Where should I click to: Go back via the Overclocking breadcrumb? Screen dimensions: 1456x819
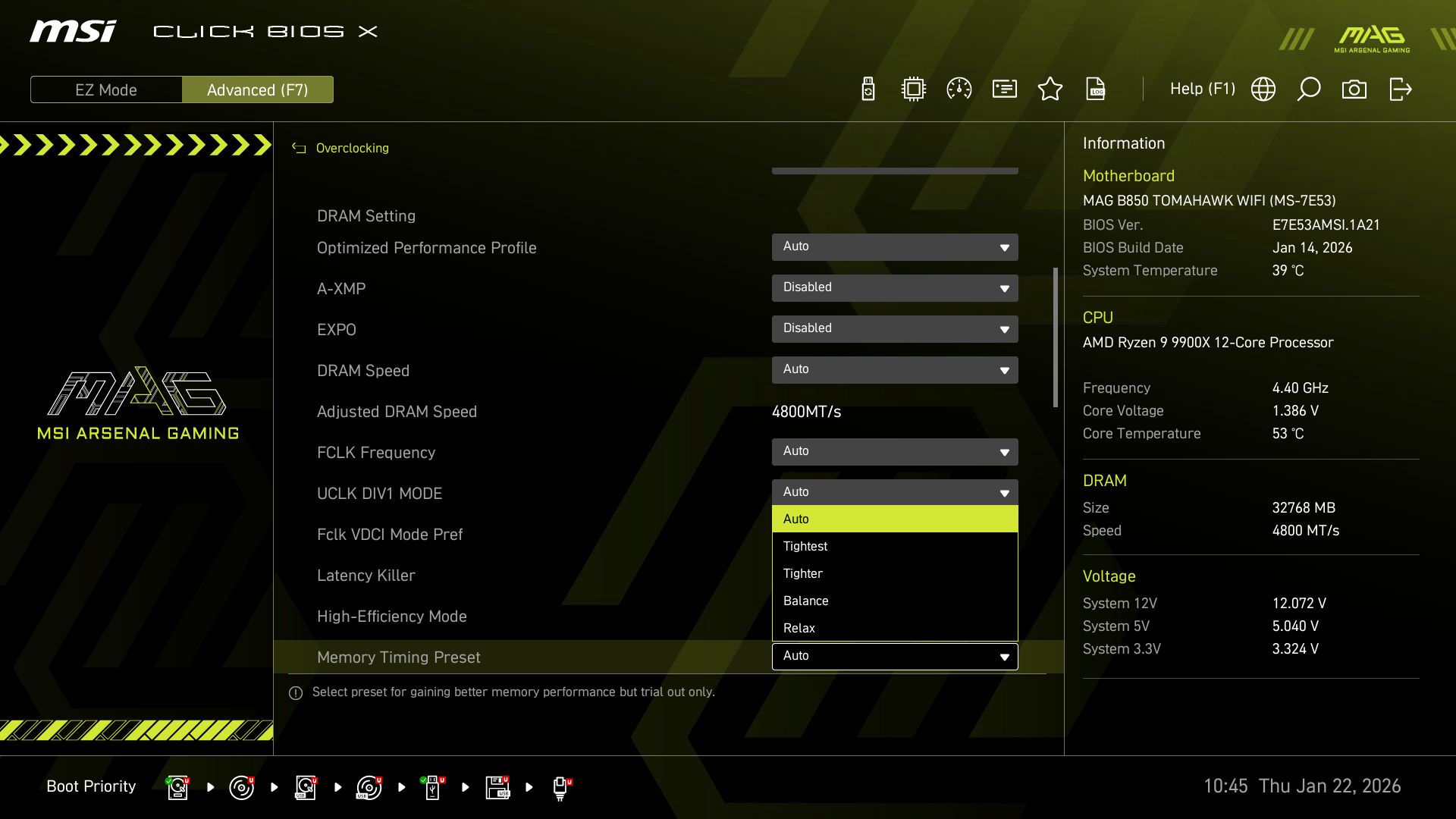[351, 148]
